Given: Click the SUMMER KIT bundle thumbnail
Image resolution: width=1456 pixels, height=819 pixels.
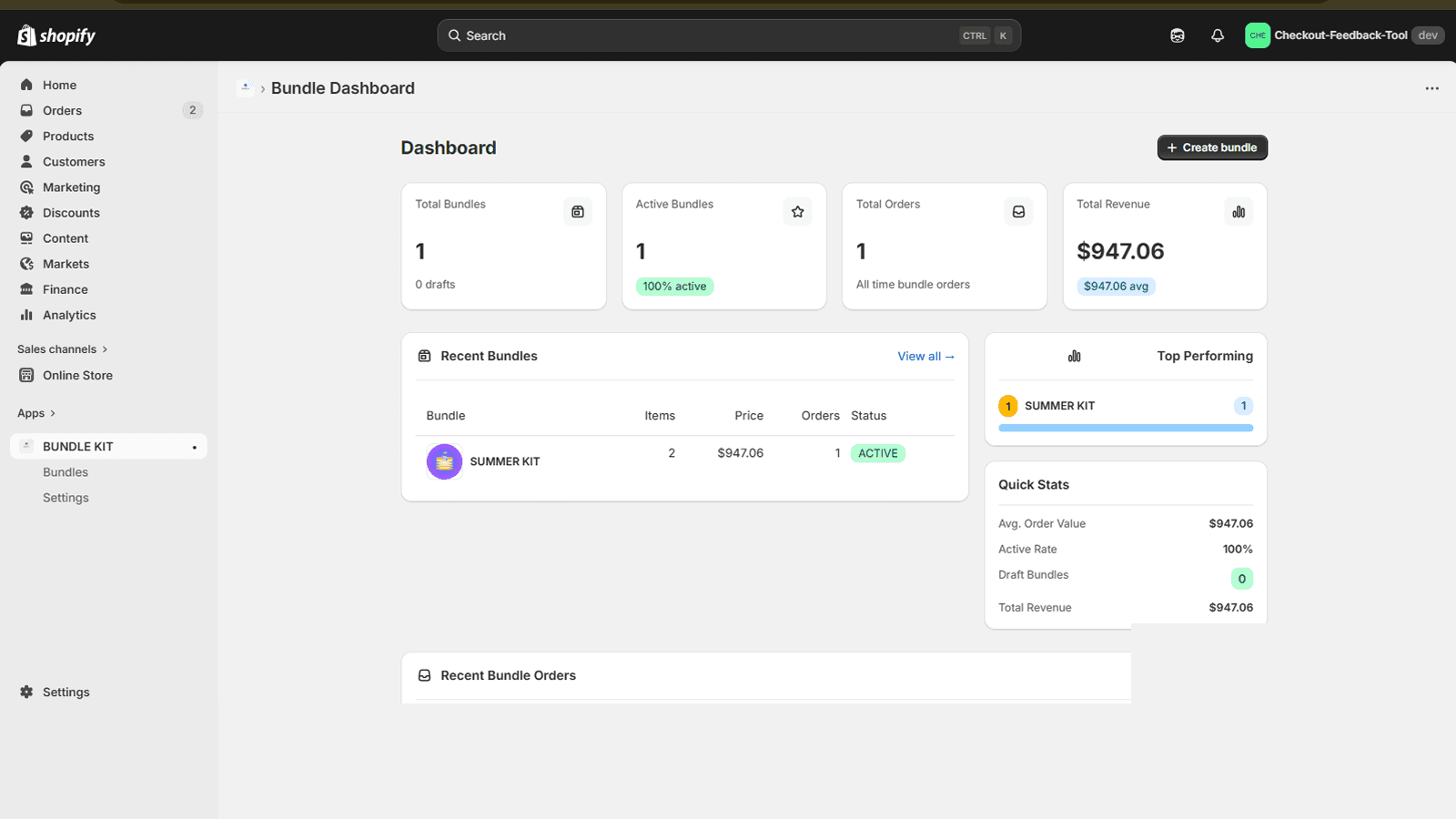Looking at the screenshot, I should (x=444, y=462).
